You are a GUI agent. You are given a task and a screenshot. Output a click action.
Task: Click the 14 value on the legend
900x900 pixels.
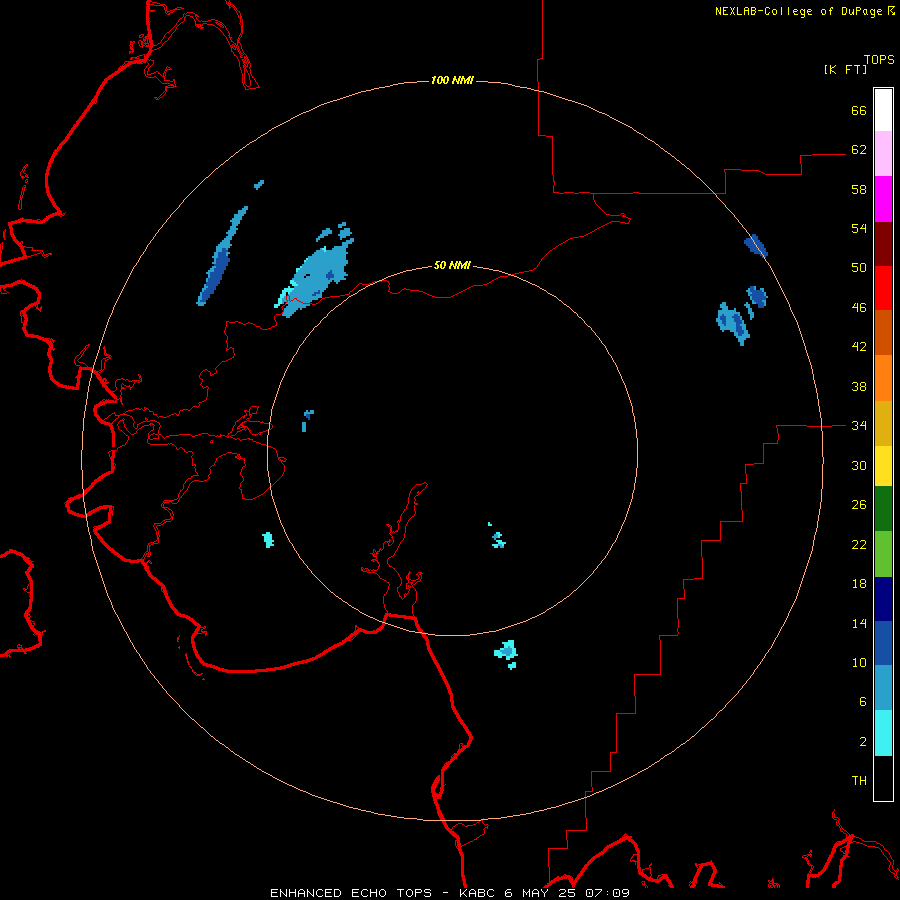click(859, 623)
